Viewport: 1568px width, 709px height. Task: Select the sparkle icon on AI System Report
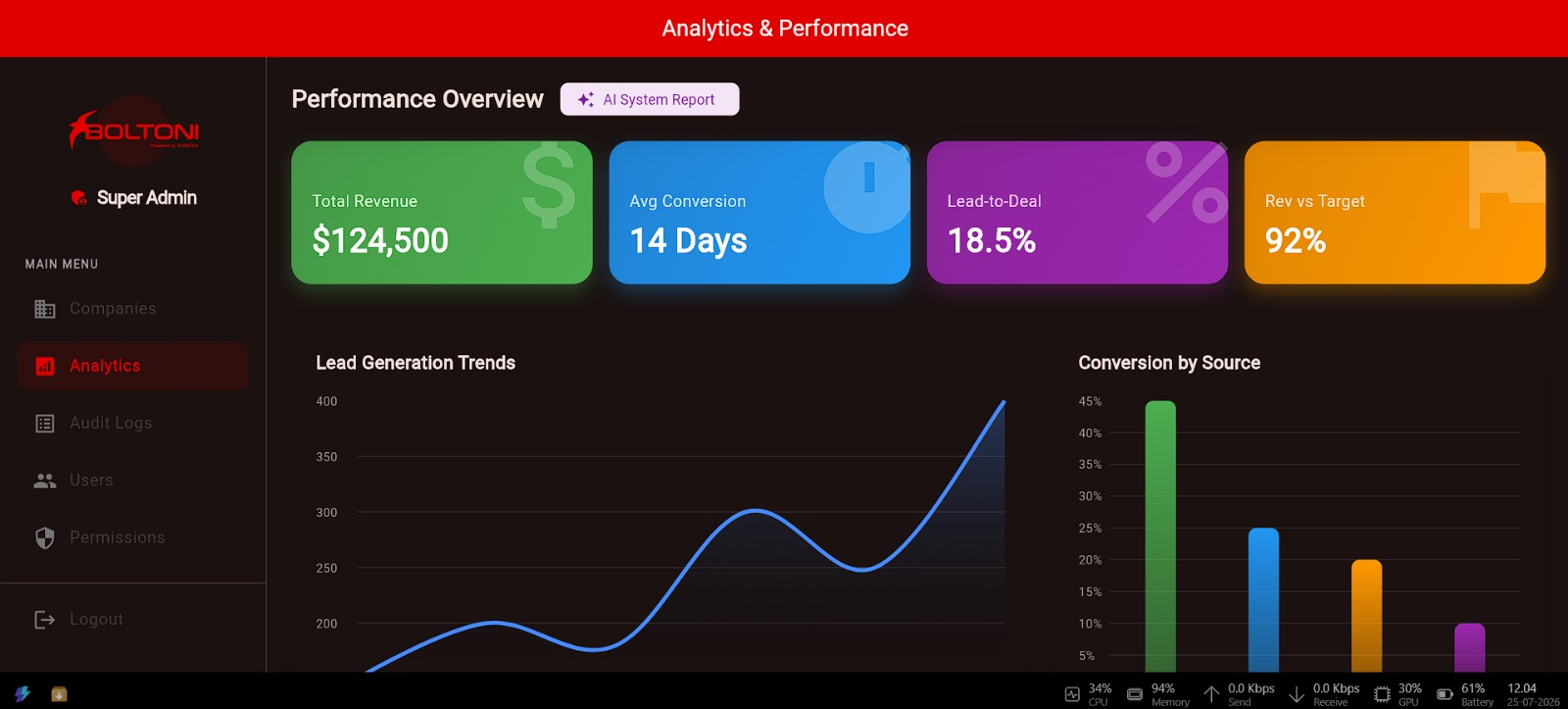tap(586, 99)
